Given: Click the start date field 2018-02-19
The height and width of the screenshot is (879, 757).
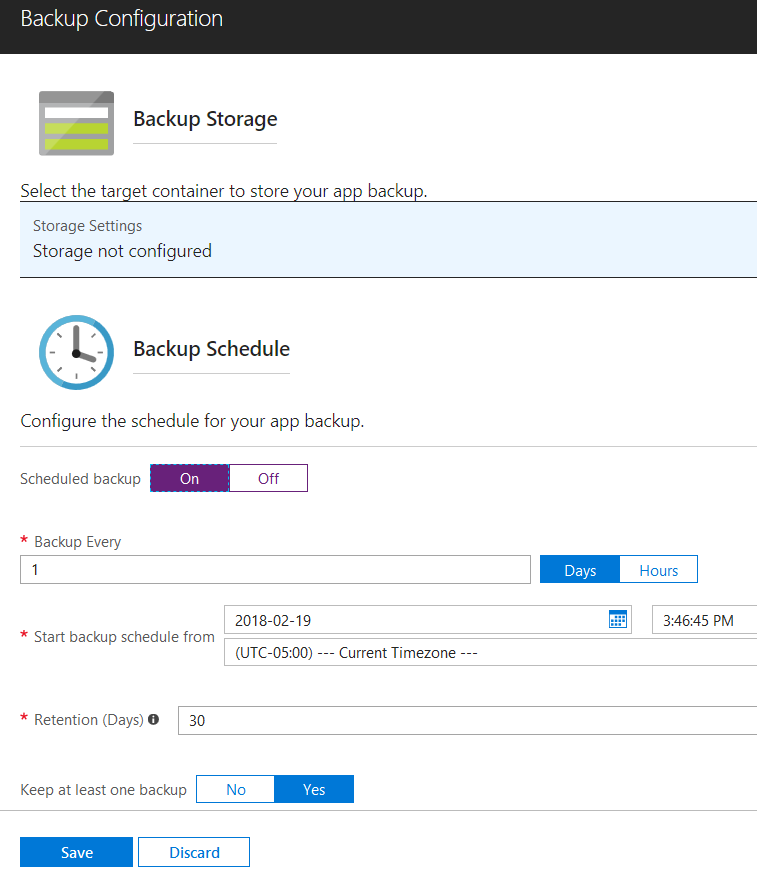Looking at the screenshot, I should tap(428, 620).
